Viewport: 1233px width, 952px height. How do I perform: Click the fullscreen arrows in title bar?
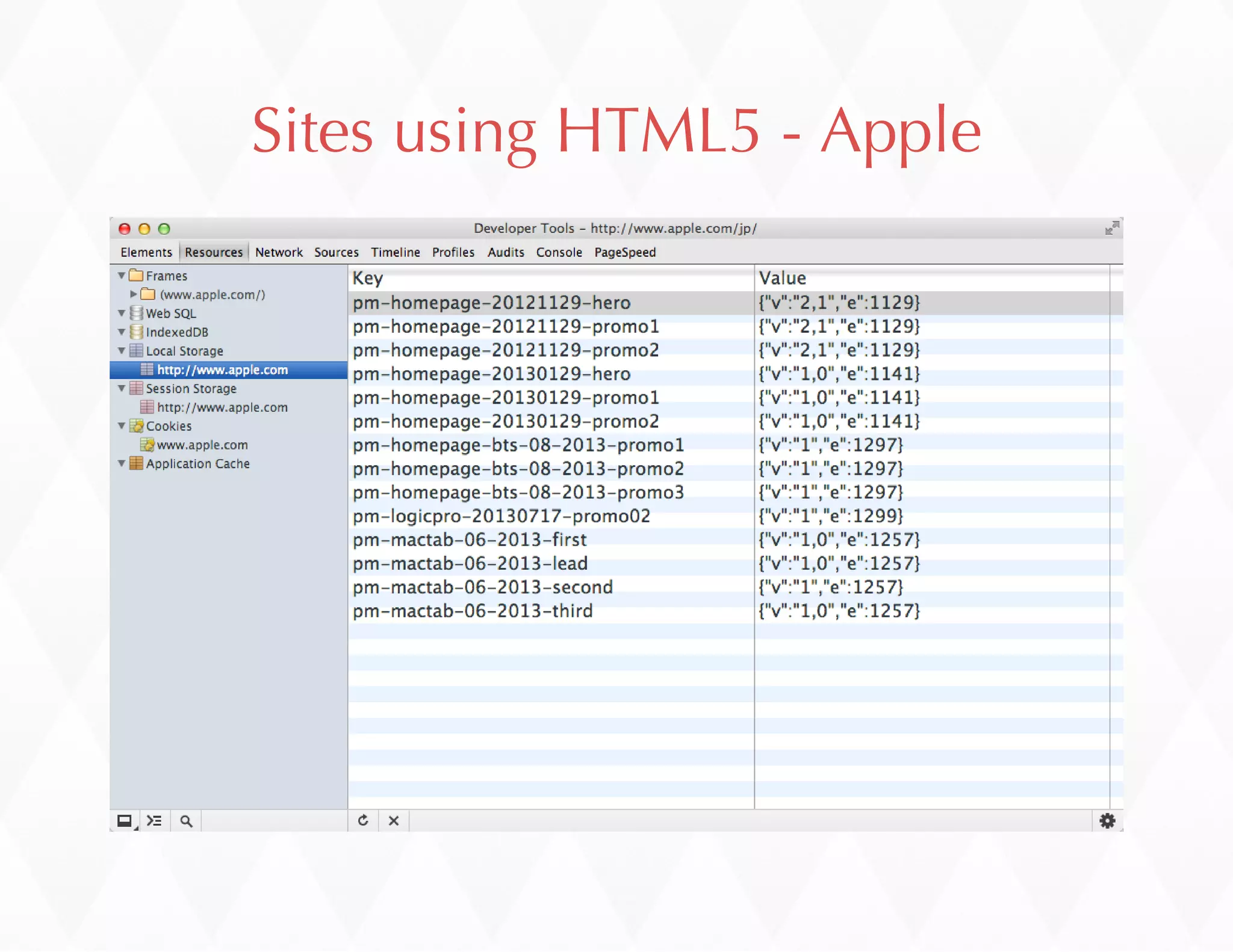coord(1111,228)
